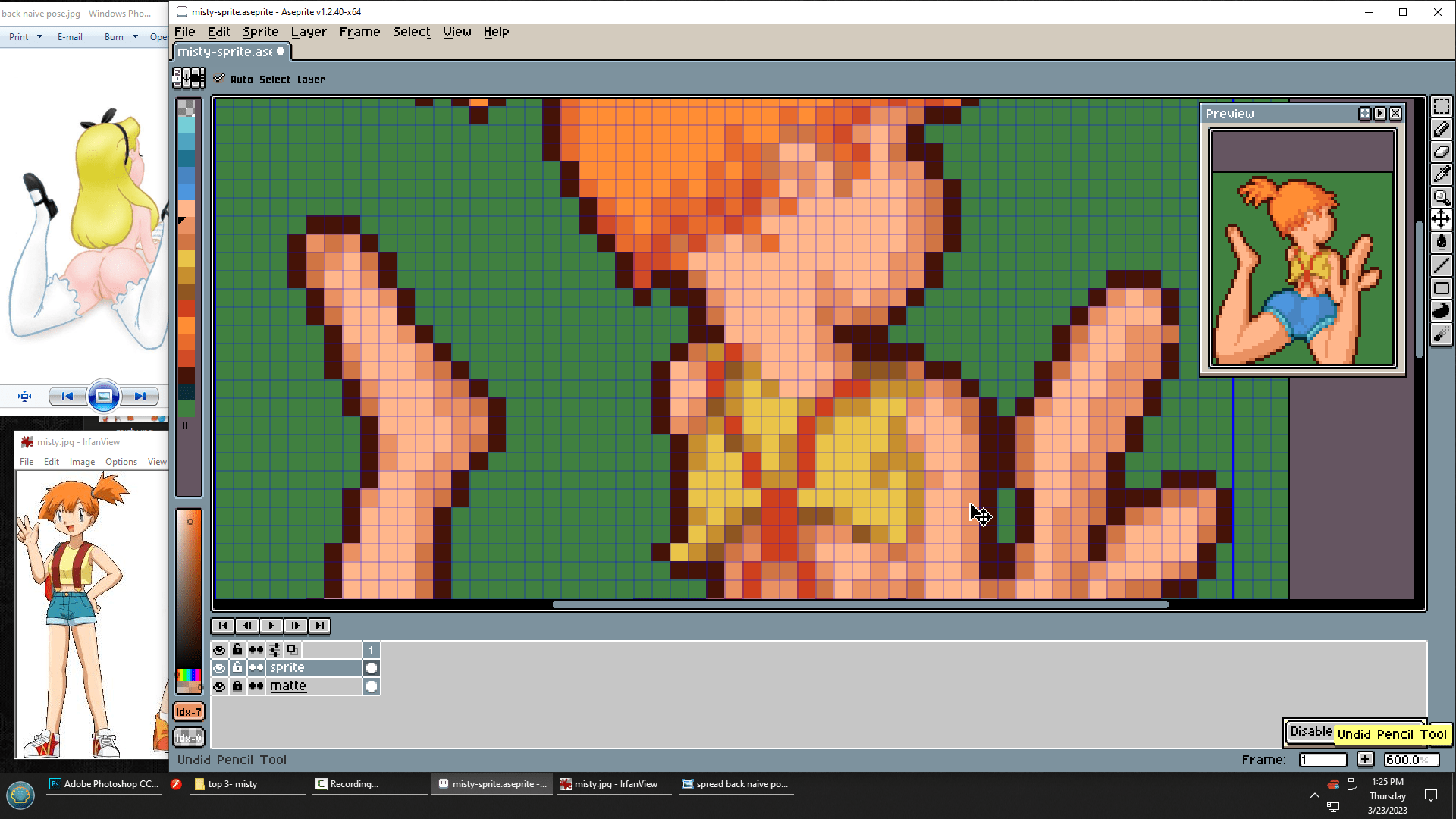Click the add frame plus button

pyautogui.click(x=1365, y=759)
